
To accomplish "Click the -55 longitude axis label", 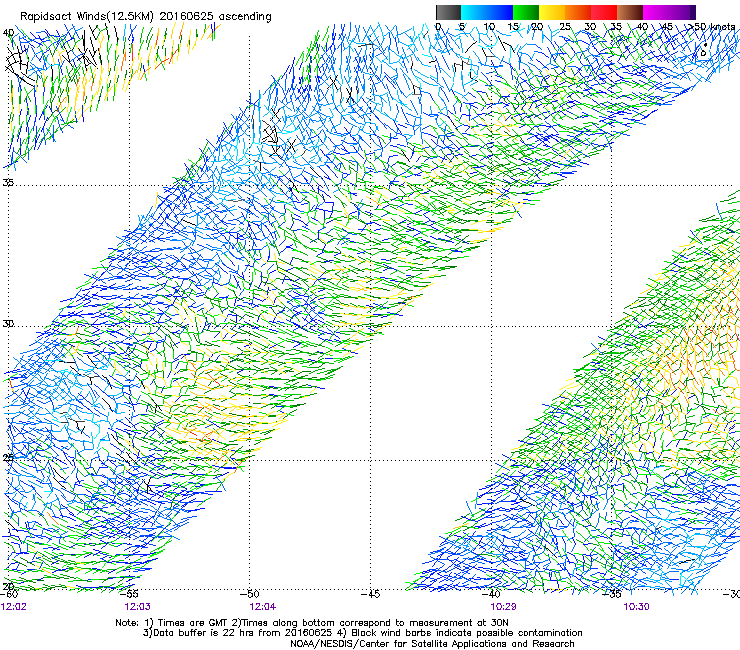I will [129, 594].
